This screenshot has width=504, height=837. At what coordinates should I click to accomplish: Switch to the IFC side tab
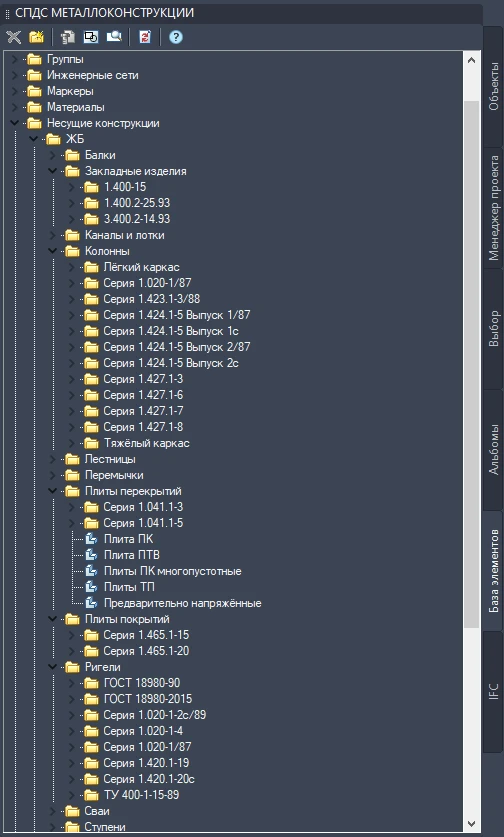click(493, 692)
